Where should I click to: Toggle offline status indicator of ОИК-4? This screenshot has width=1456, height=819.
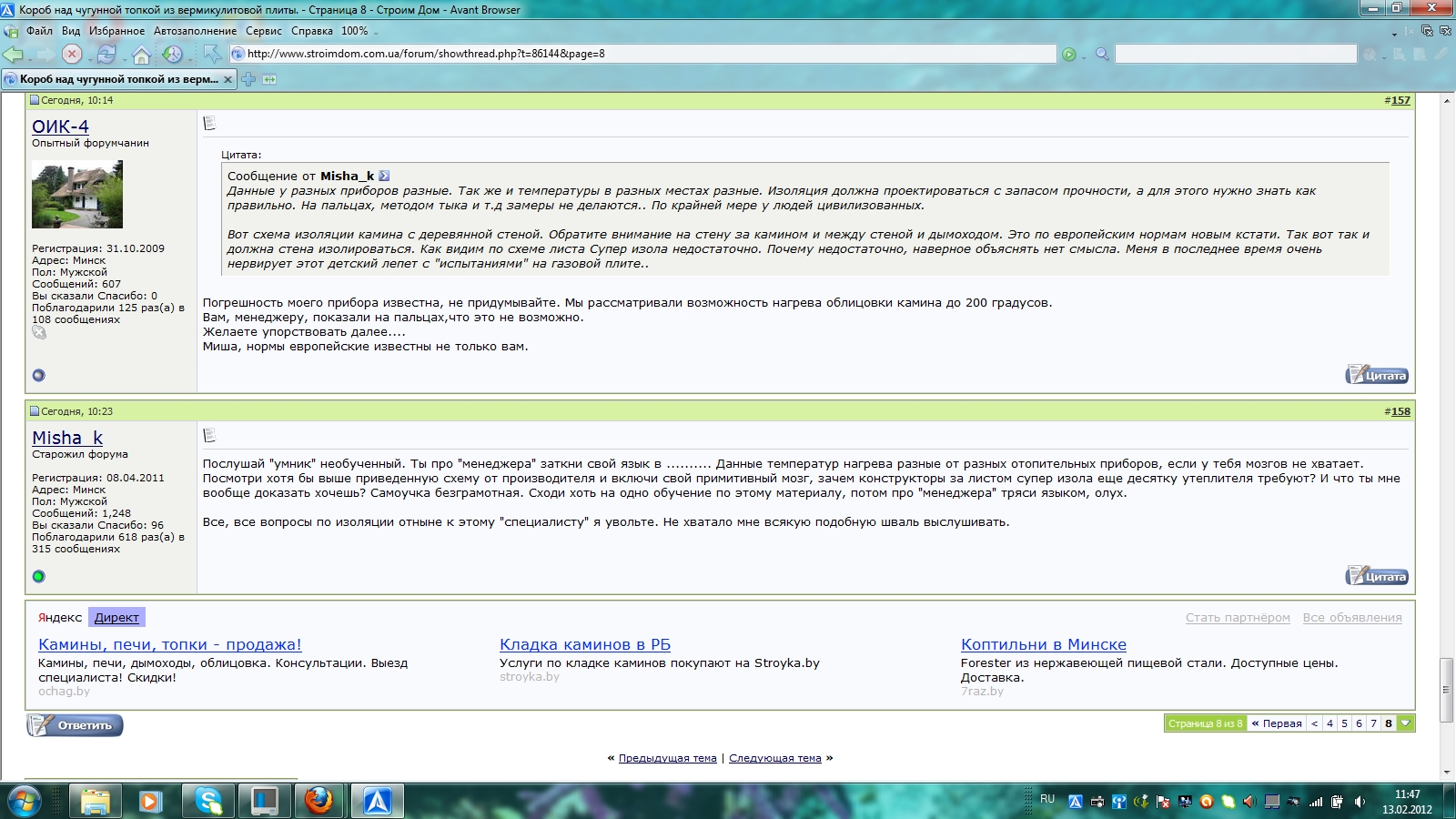point(38,375)
